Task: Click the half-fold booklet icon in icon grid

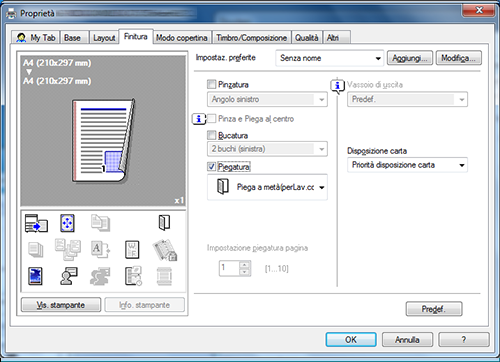Action: tap(164, 222)
